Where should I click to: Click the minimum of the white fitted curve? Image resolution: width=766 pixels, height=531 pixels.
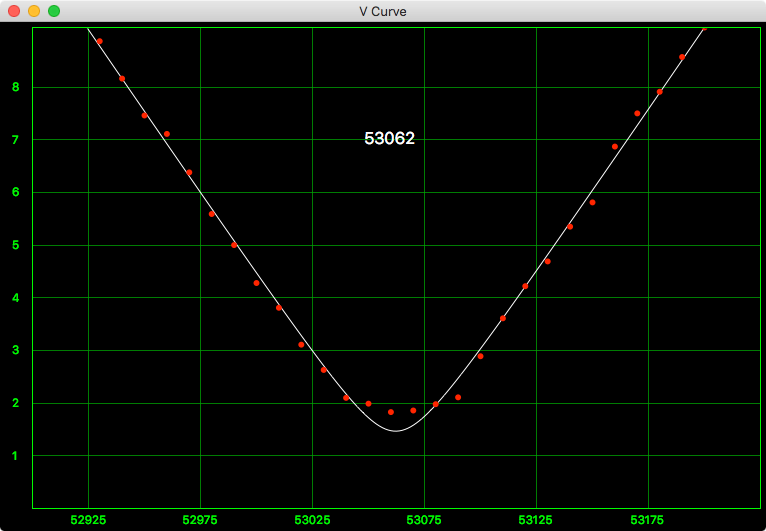tap(396, 431)
